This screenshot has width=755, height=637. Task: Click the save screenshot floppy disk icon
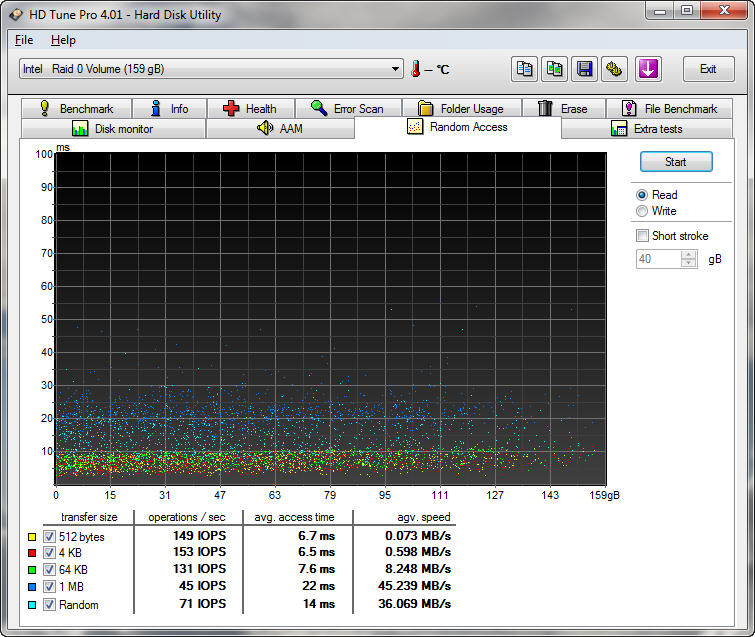pos(584,69)
